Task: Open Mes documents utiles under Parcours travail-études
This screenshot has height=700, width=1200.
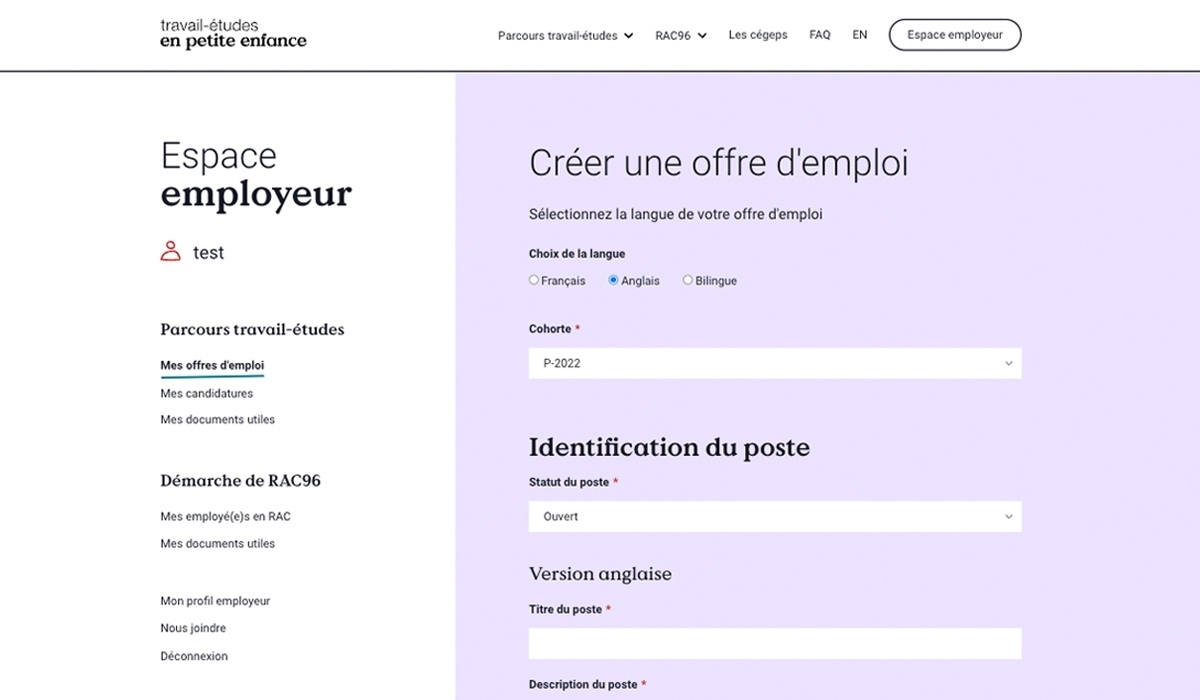Action: click(x=218, y=420)
